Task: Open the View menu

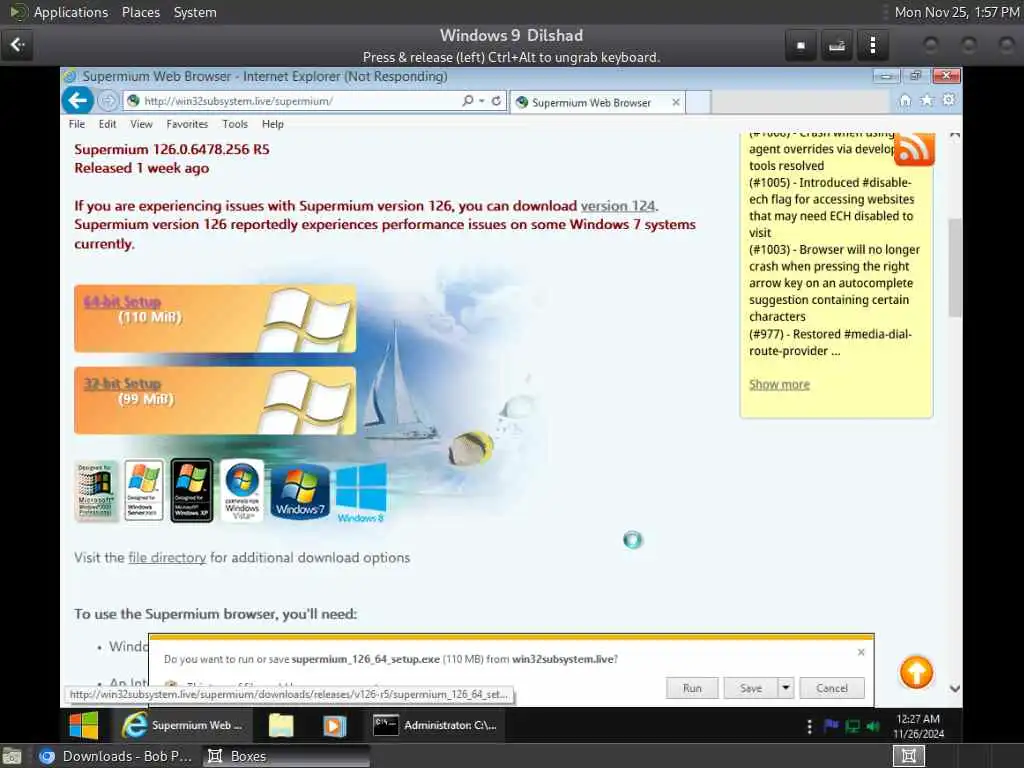Action: pyautogui.click(x=141, y=124)
